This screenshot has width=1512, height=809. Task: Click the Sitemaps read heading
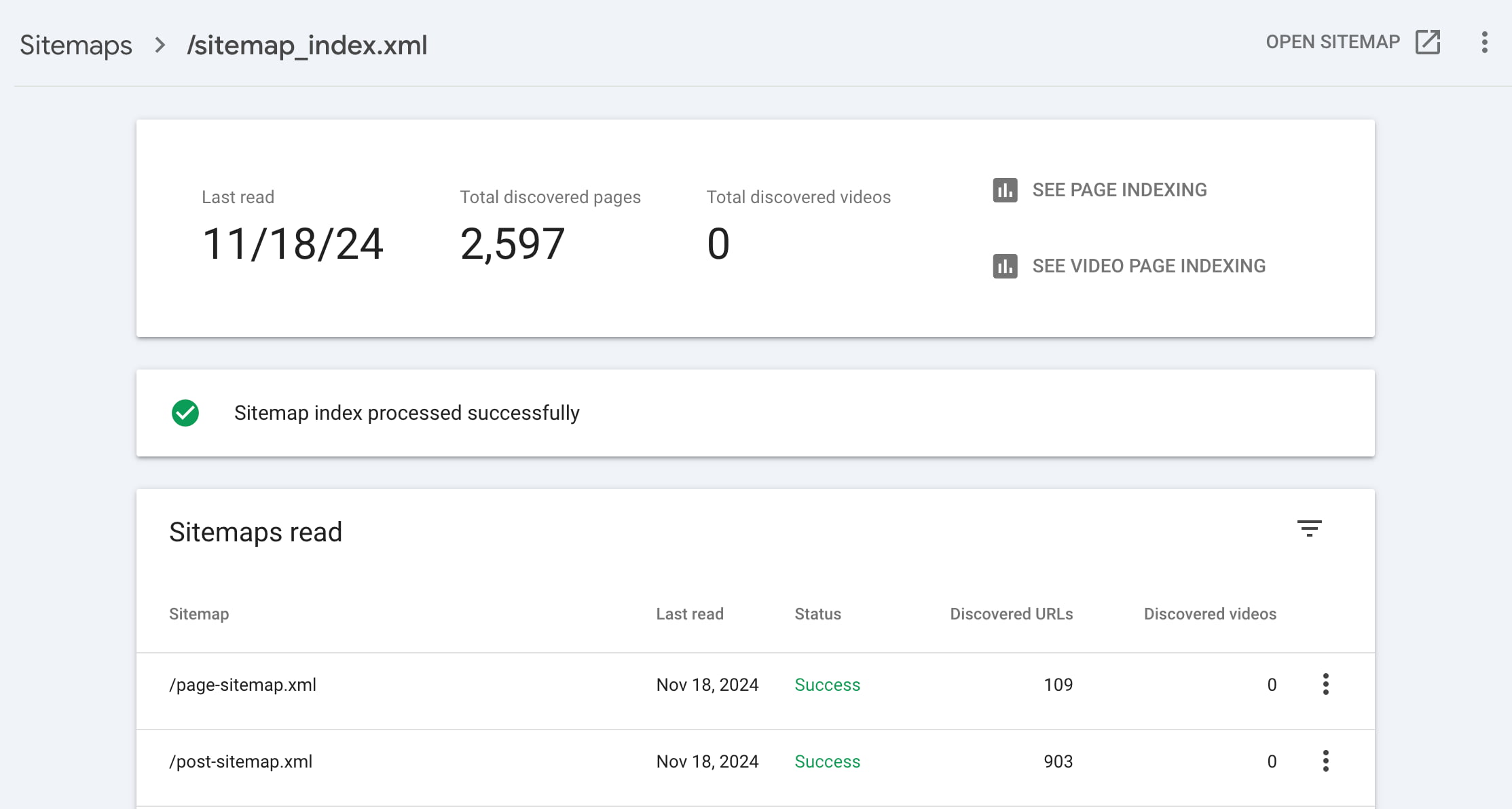(x=255, y=532)
